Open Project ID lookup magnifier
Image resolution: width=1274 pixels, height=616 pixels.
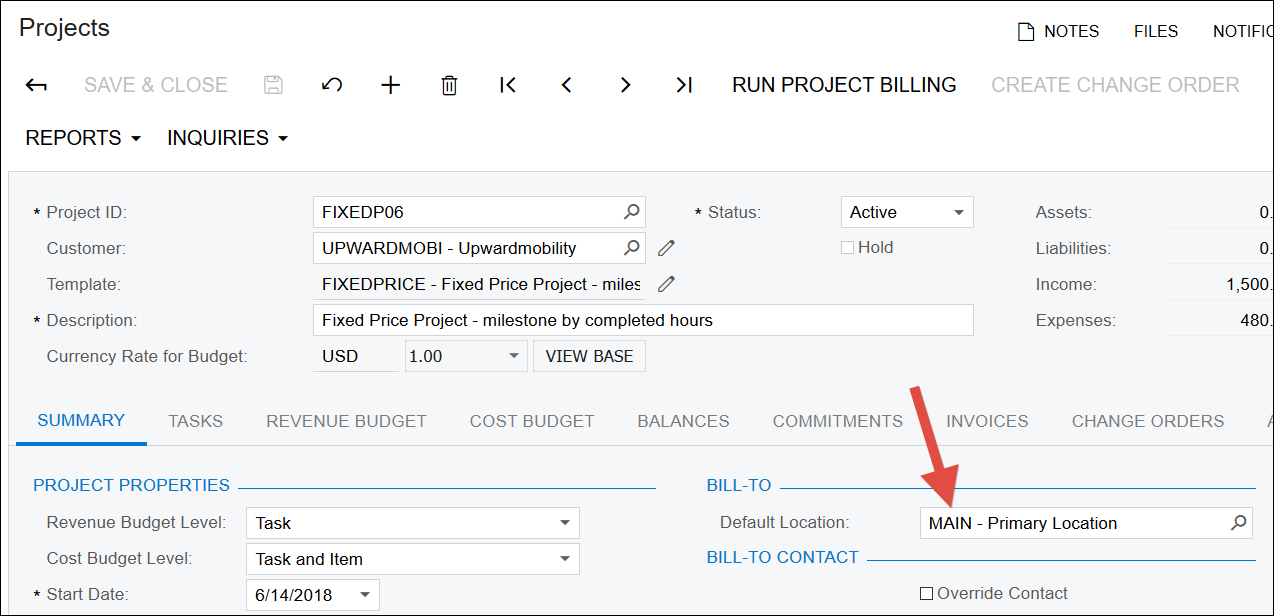pyautogui.click(x=631, y=212)
